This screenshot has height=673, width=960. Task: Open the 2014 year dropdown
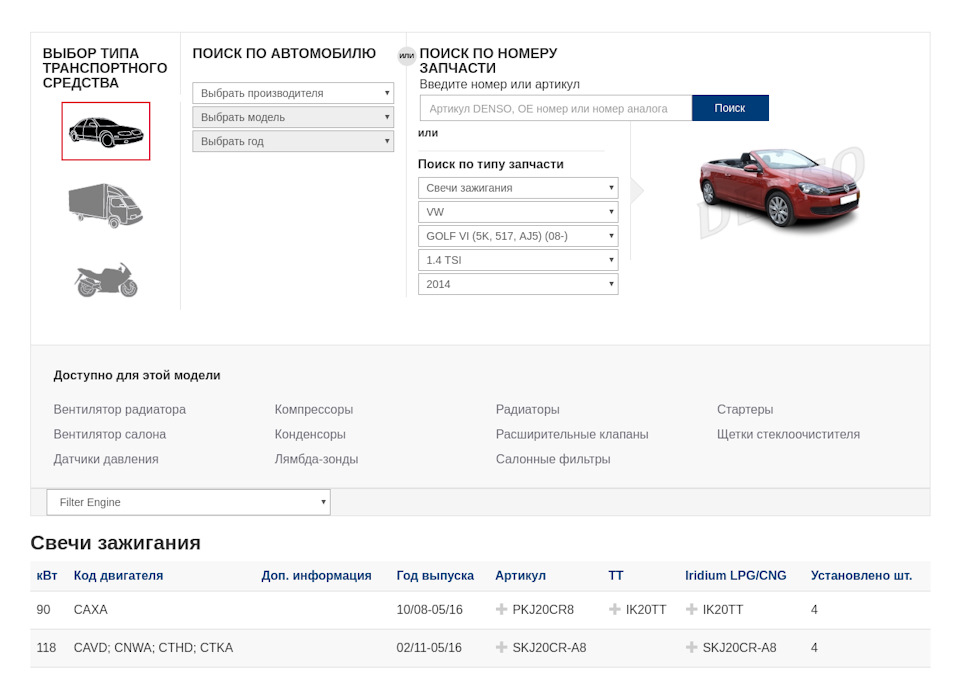click(x=518, y=284)
